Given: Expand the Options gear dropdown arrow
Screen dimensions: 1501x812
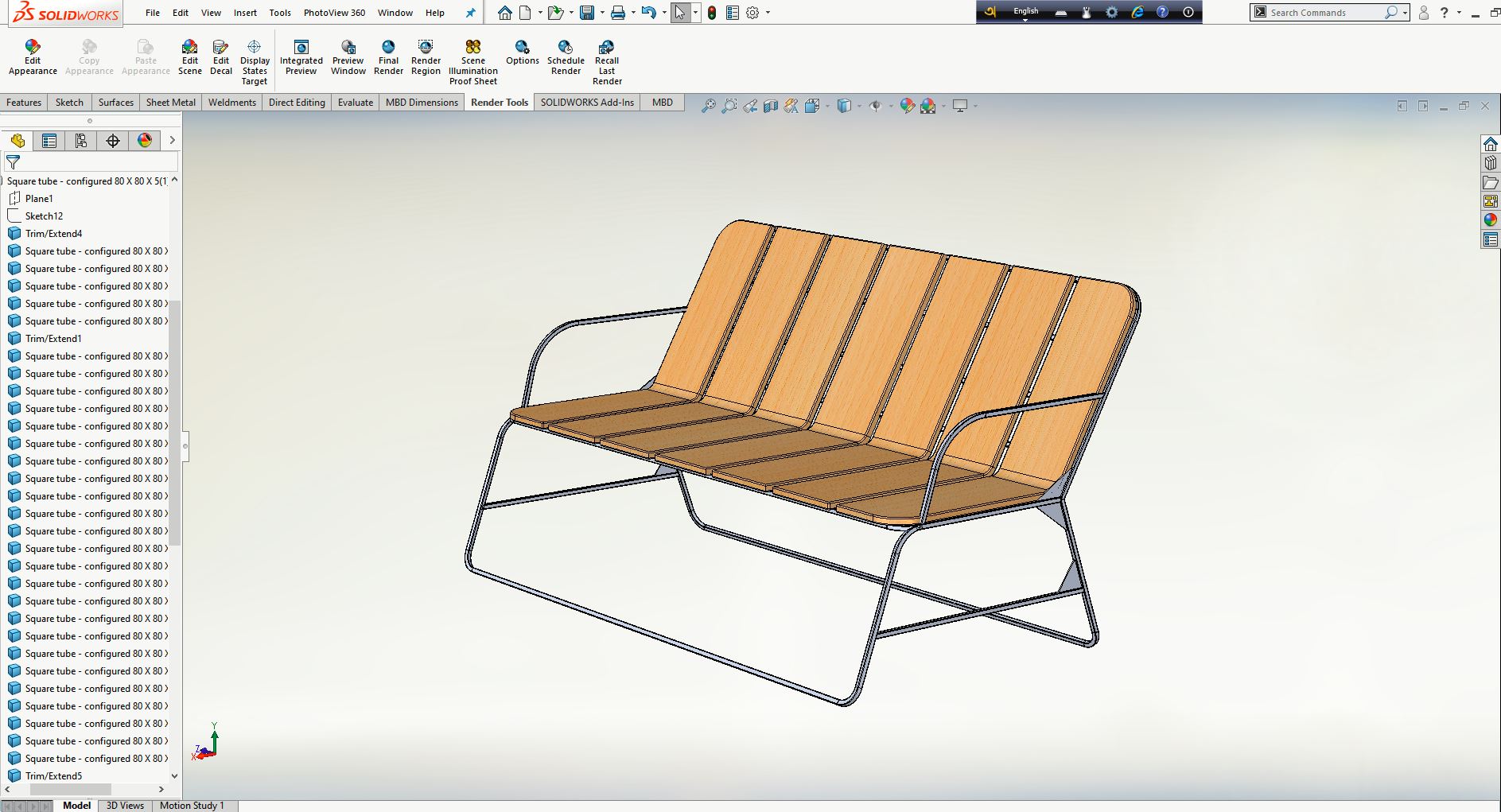Looking at the screenshot, I should [x=768, y=13].
